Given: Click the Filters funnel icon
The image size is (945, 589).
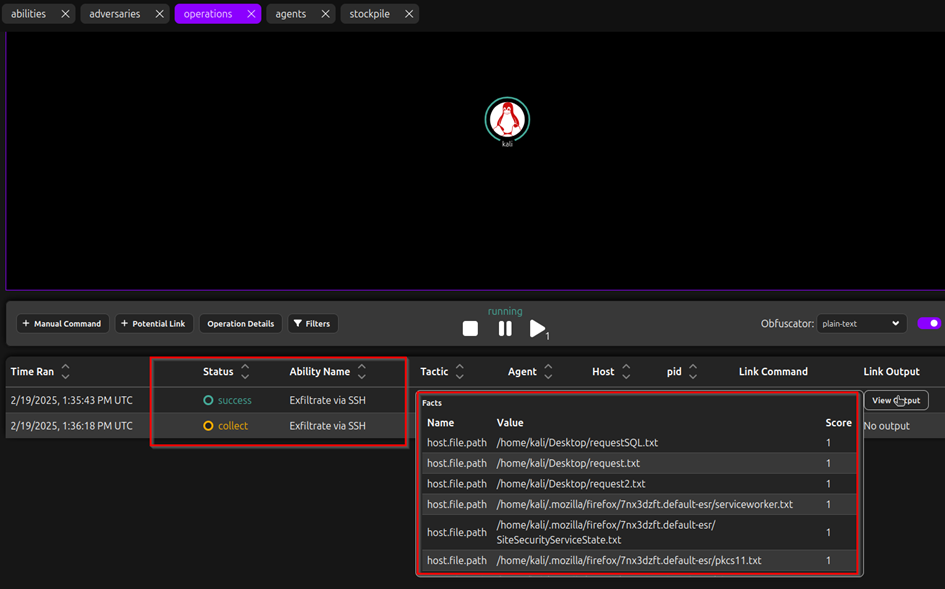Looking at the screenshot, I should click(297, 323).
